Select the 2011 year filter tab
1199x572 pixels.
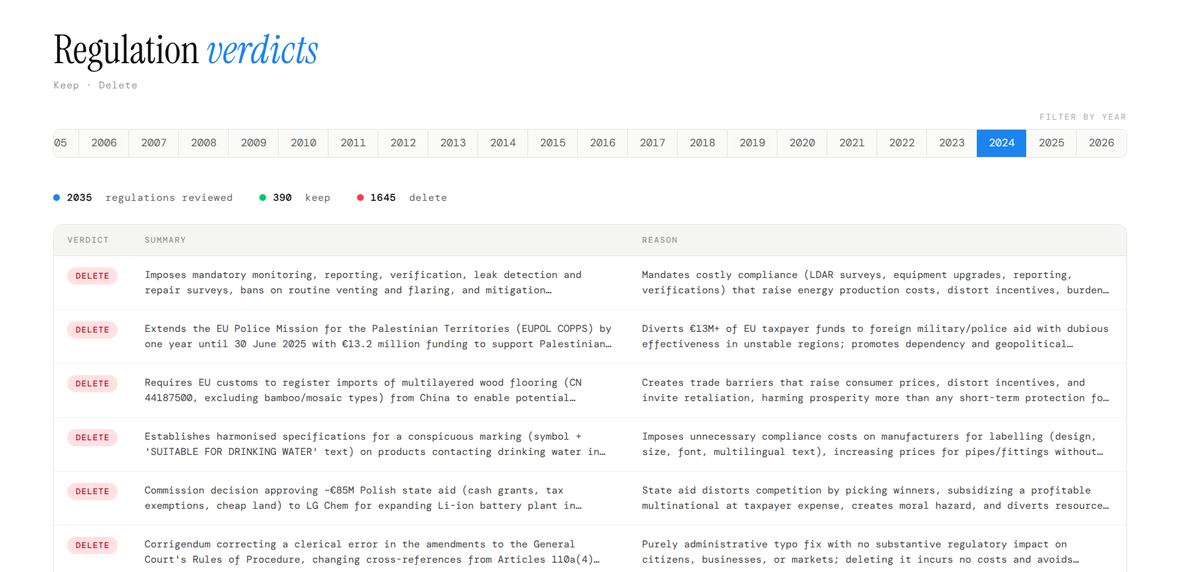[x=353, y=143]
